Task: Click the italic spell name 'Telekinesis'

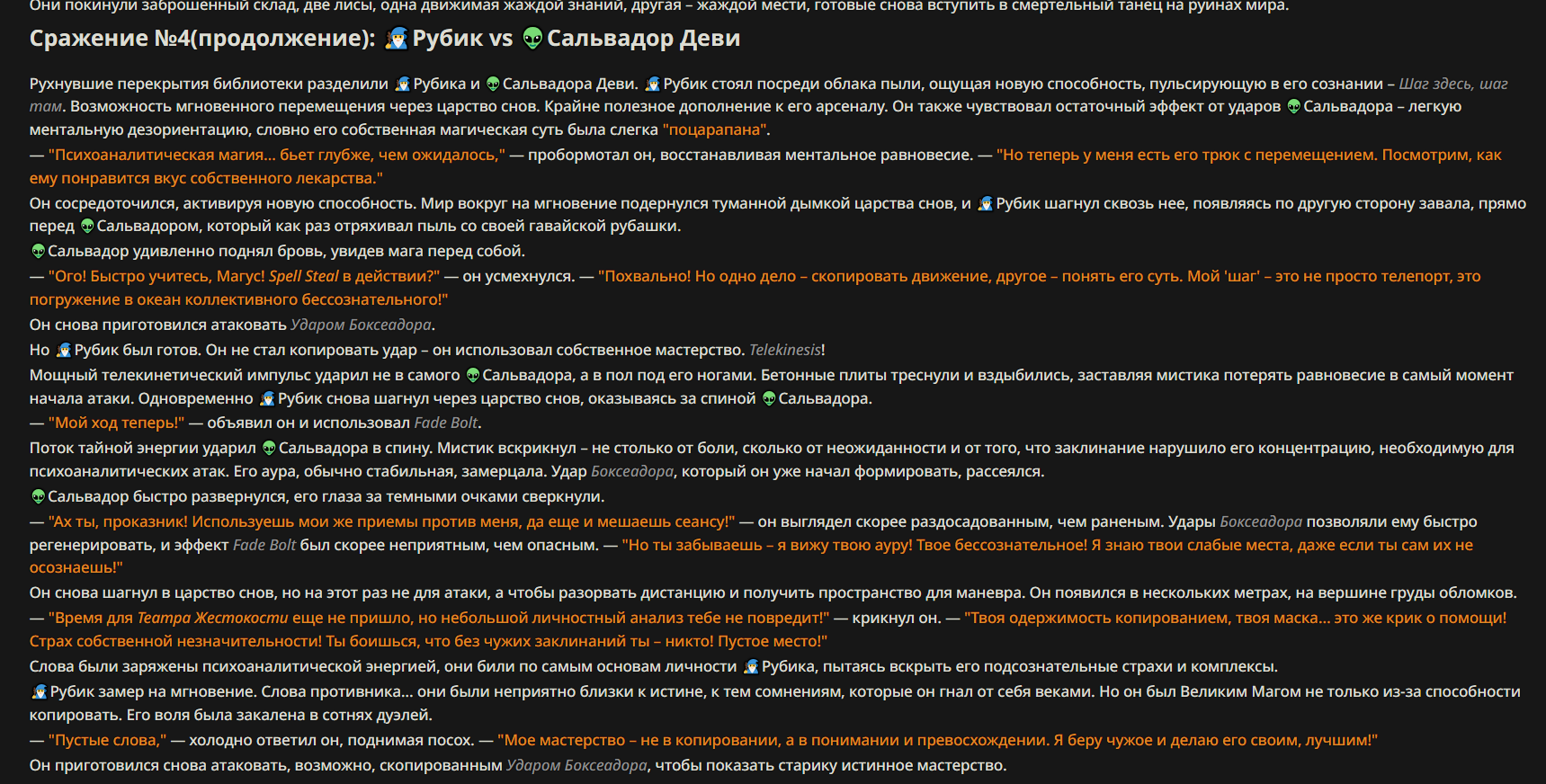Action: click(x=785, y=350)
